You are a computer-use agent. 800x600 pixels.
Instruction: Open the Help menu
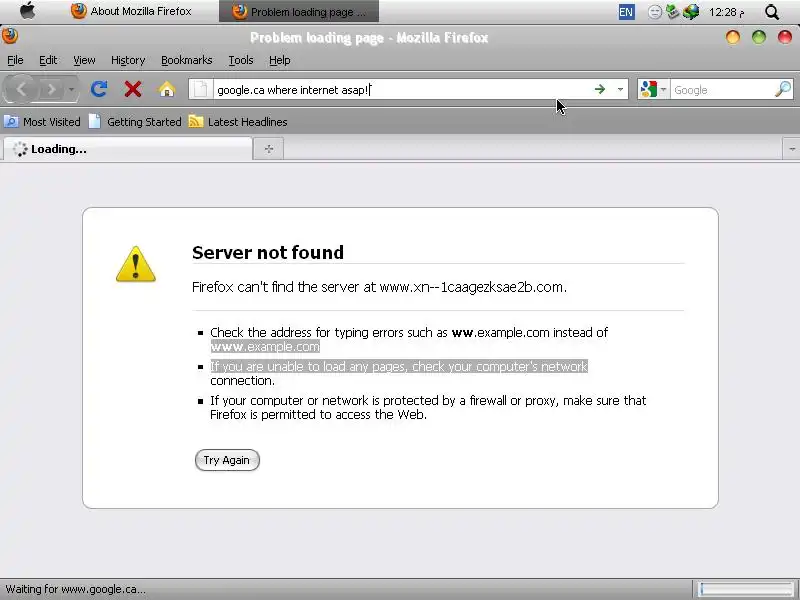[280, 60]
